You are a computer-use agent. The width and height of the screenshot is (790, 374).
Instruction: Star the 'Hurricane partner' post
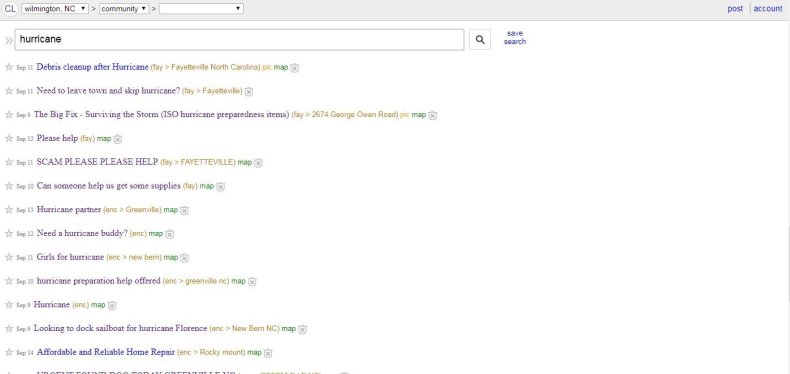[x=9, y=210]
